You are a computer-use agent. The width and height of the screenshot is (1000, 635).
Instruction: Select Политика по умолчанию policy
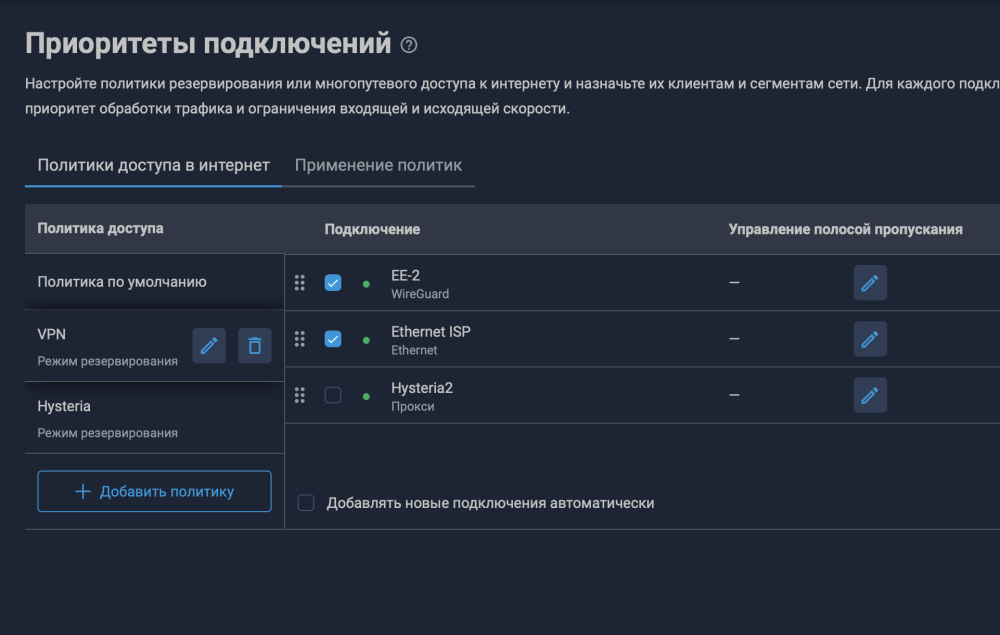[x=154, y=282]
